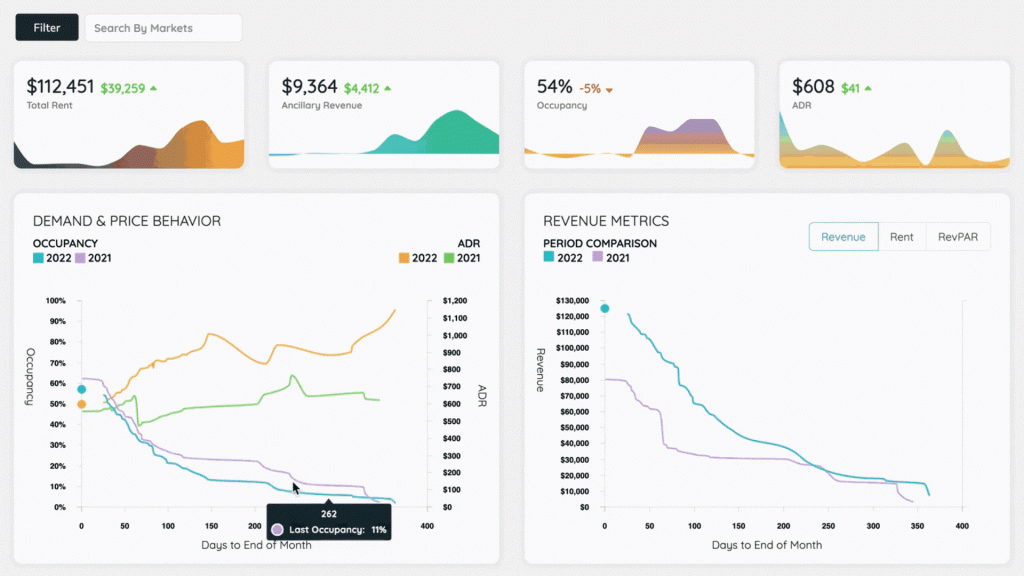
Task: Click the teal starting data point on Revenue chart
Action: (603, 310)
